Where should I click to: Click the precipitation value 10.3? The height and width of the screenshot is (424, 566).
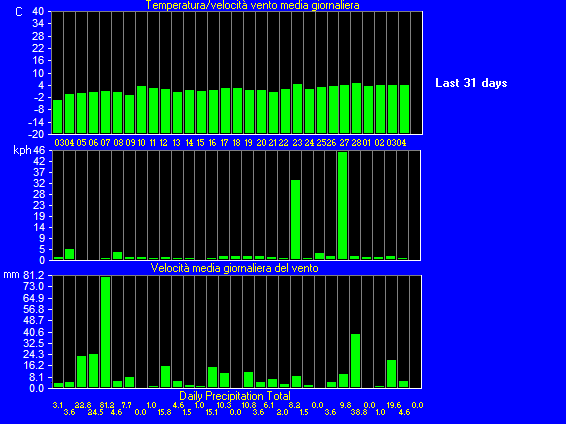click(224, 405)
